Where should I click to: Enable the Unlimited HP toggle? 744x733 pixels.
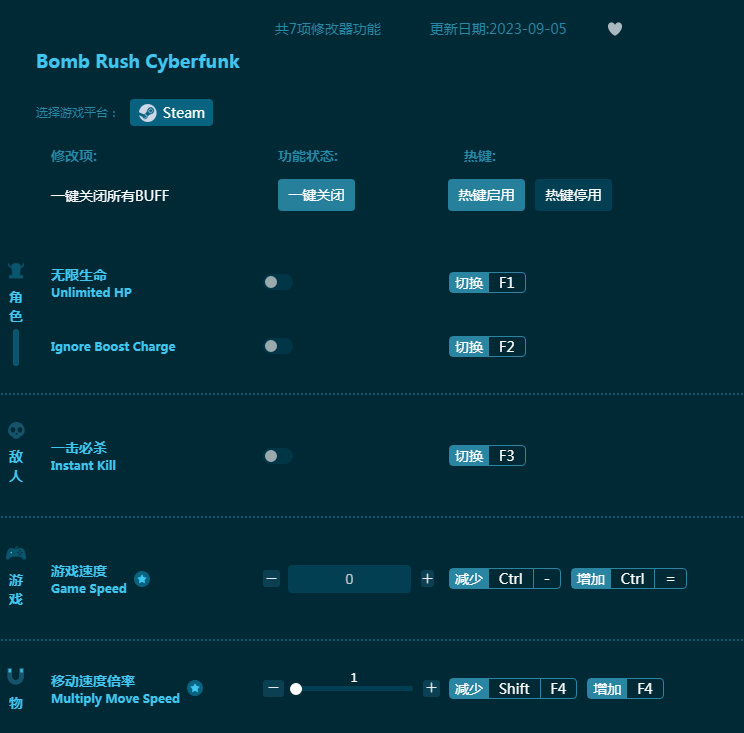coord(277,282)
